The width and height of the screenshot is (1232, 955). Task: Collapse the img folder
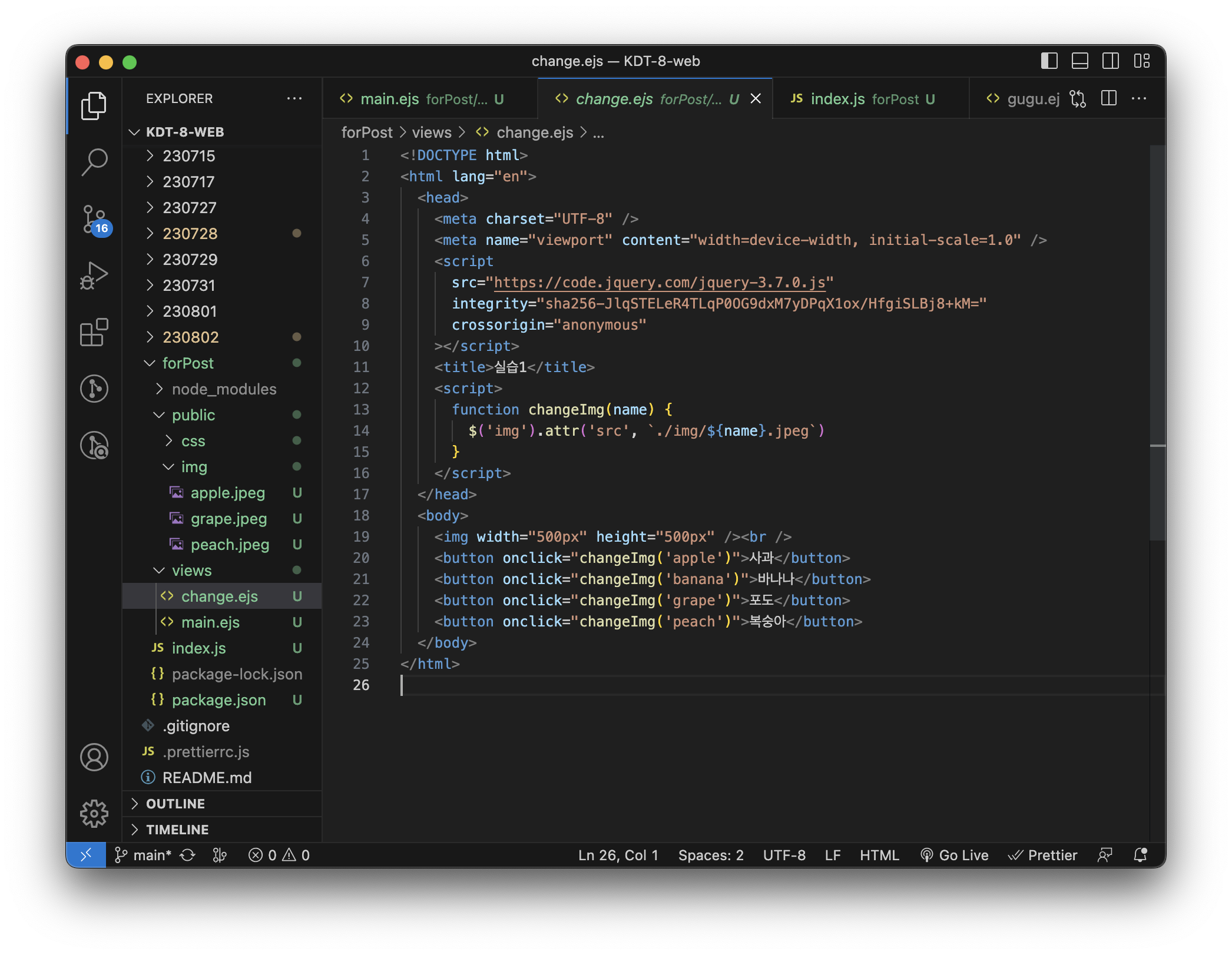click(x=221, y=467)
